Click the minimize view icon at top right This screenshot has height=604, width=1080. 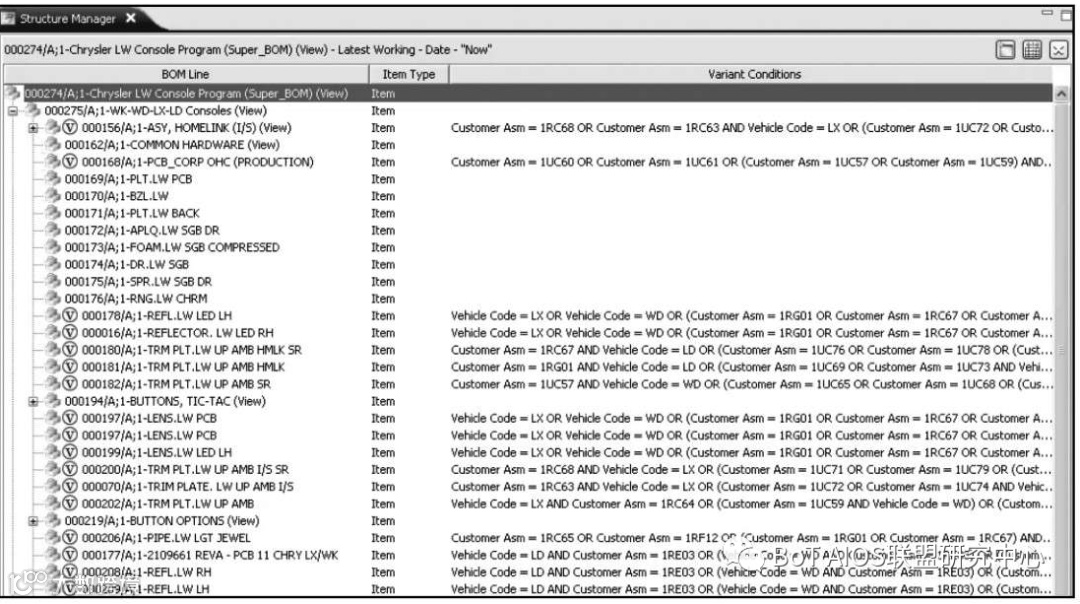1048,12
